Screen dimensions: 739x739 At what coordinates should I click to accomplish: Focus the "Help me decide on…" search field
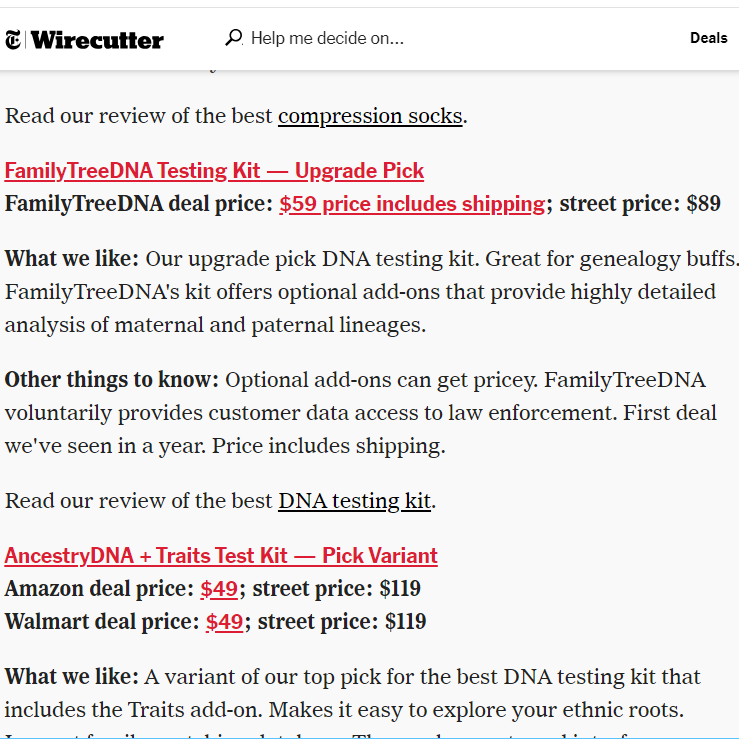tap(327, 38)
